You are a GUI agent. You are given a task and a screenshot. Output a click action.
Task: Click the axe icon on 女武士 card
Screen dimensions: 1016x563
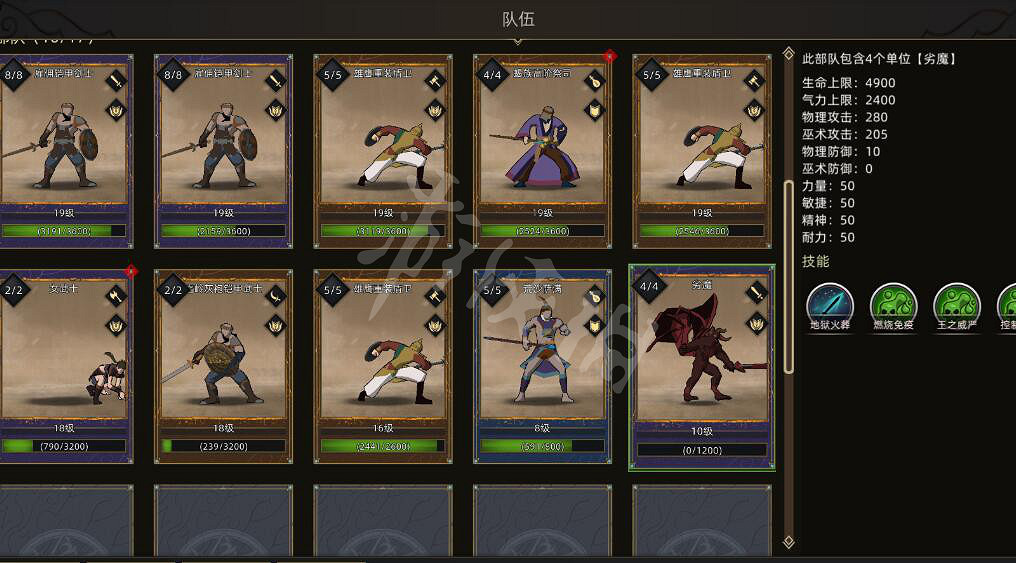point(116,296)
